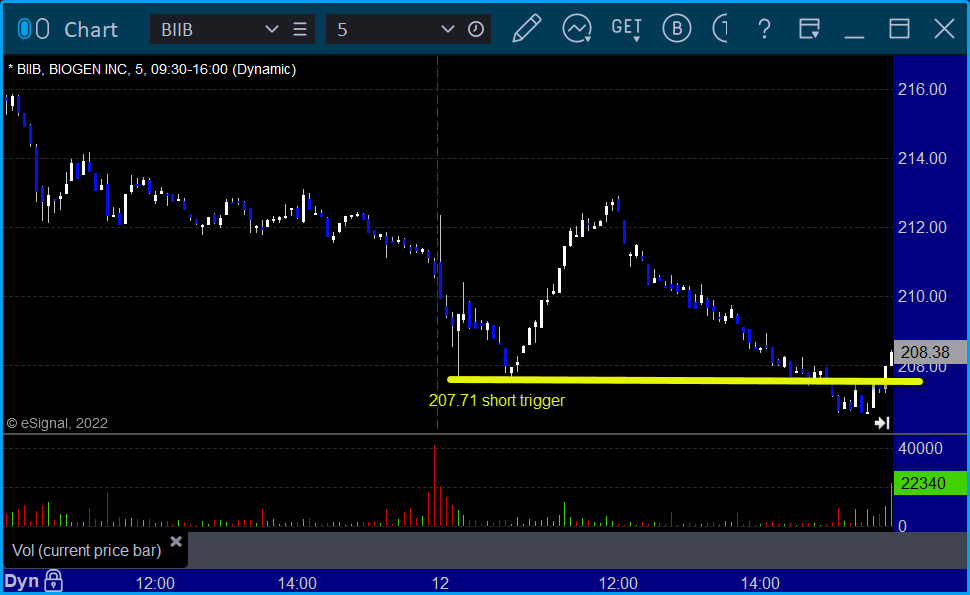Click the tallest red volume bar
The width and height of the screenshot is (970, 595).
(435, 486)
